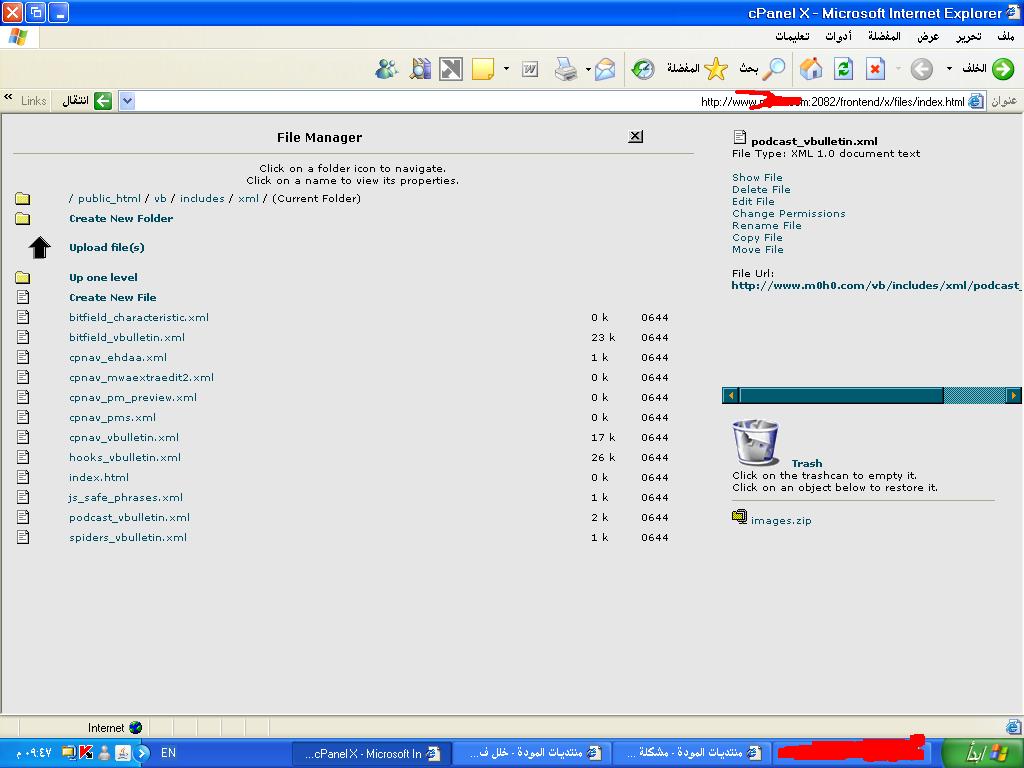Open the Back button history dropdown
Image resolution: width=1024 pixels, height=768 pixels.
click(x=950, y=69)
